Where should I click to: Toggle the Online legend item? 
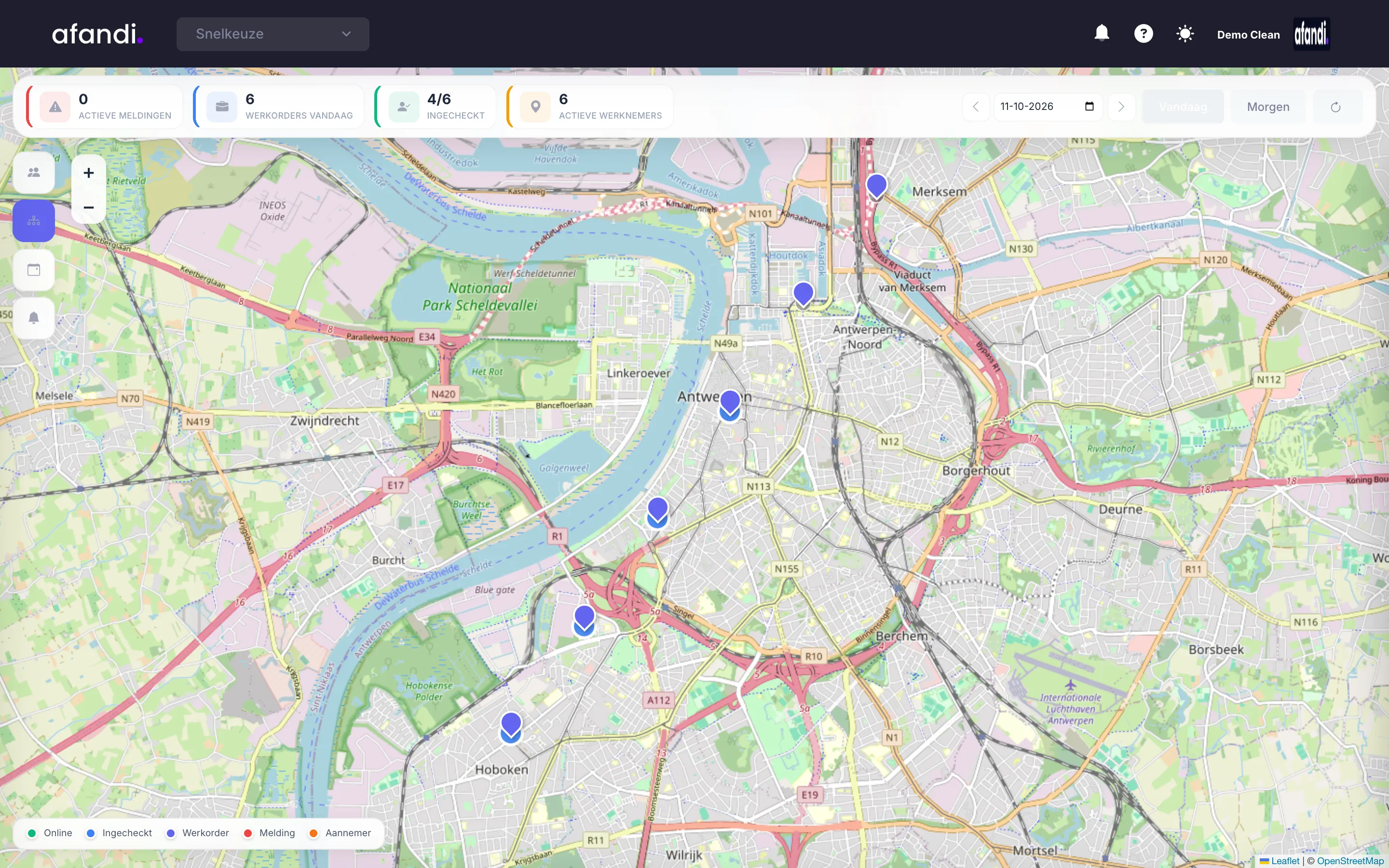[50, 833]
